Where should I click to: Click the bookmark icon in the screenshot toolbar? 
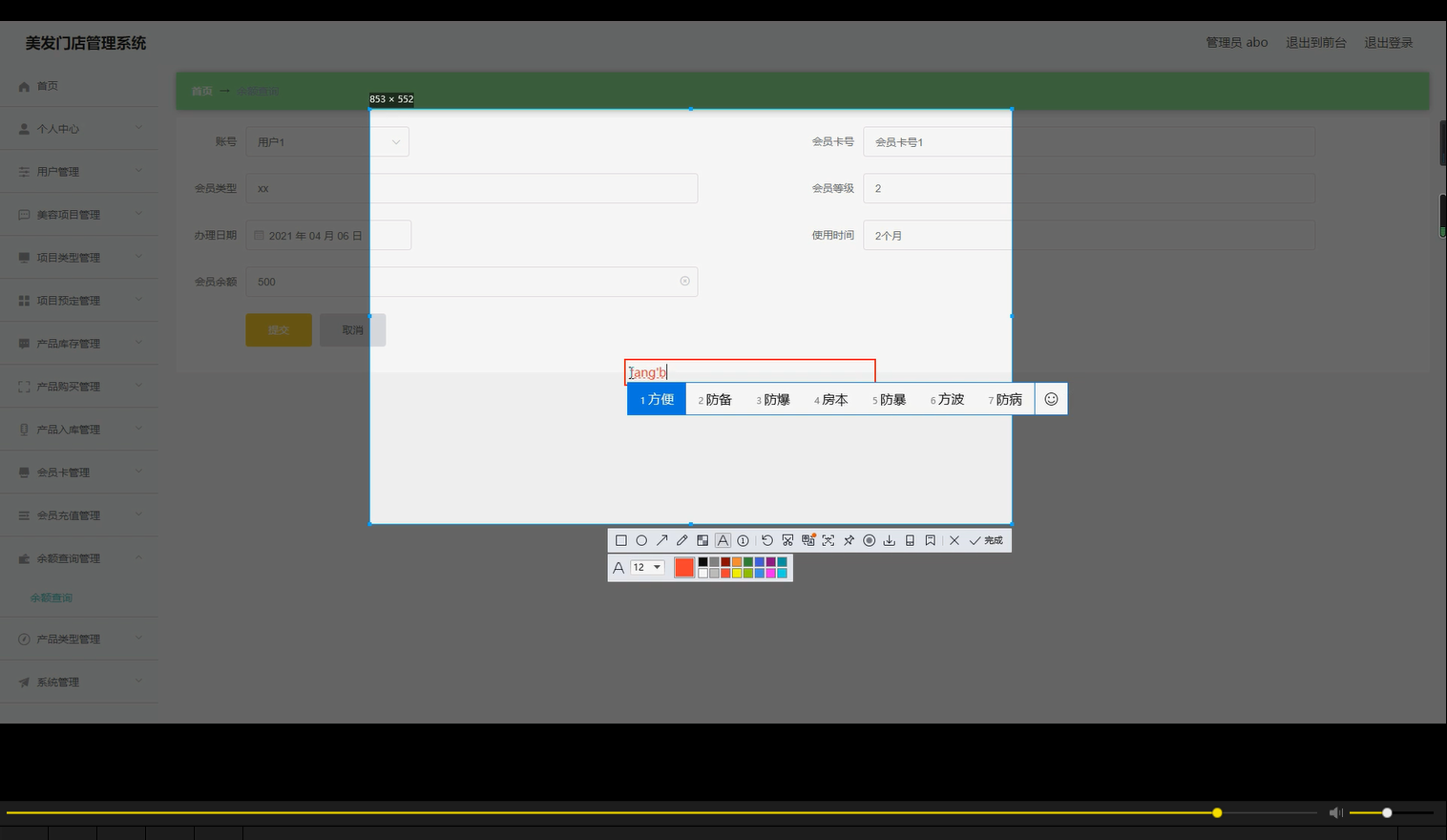(930, 540)
